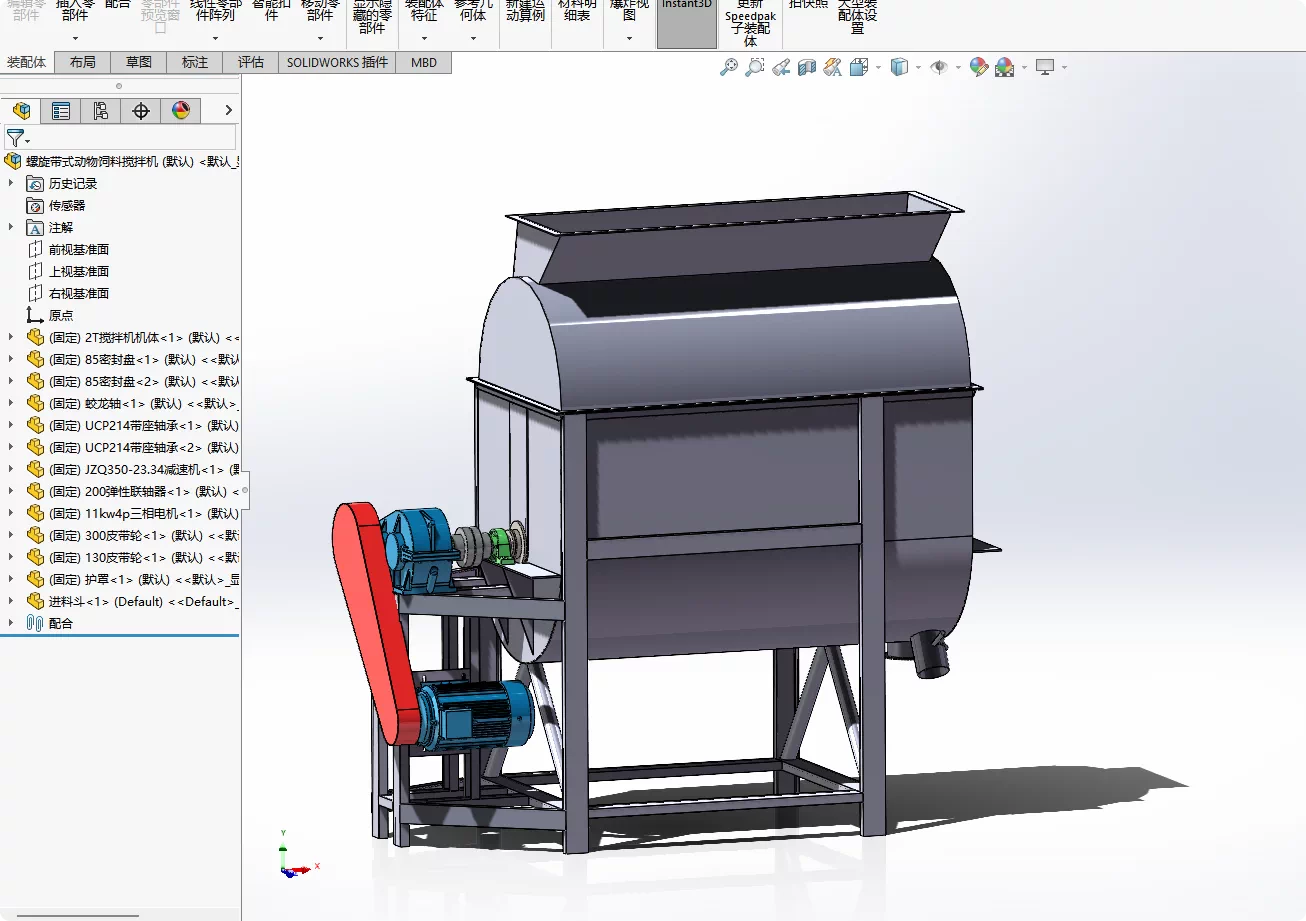Open the DimXpertManager crosshair tab
Viewport: 1306px width, 921px height.
tap(141, 111)
